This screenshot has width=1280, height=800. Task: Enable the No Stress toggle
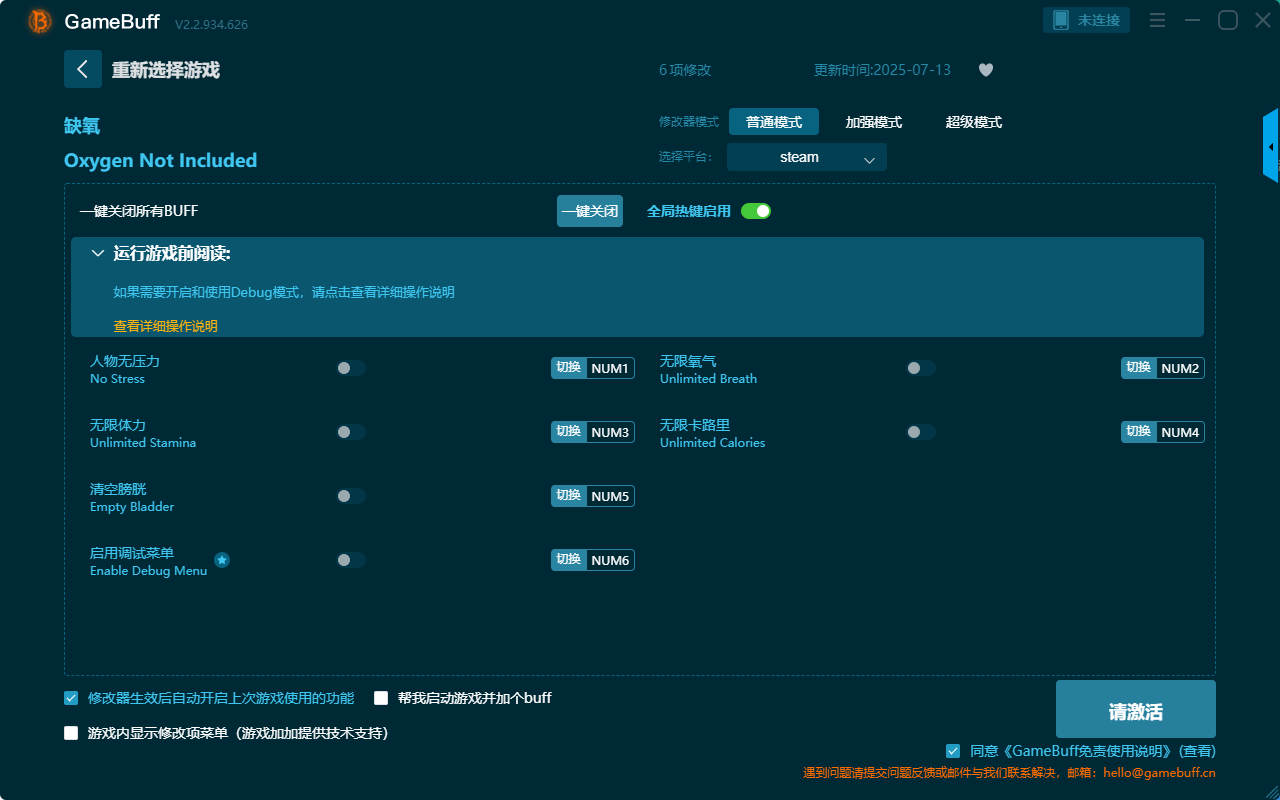click(351, 367)
